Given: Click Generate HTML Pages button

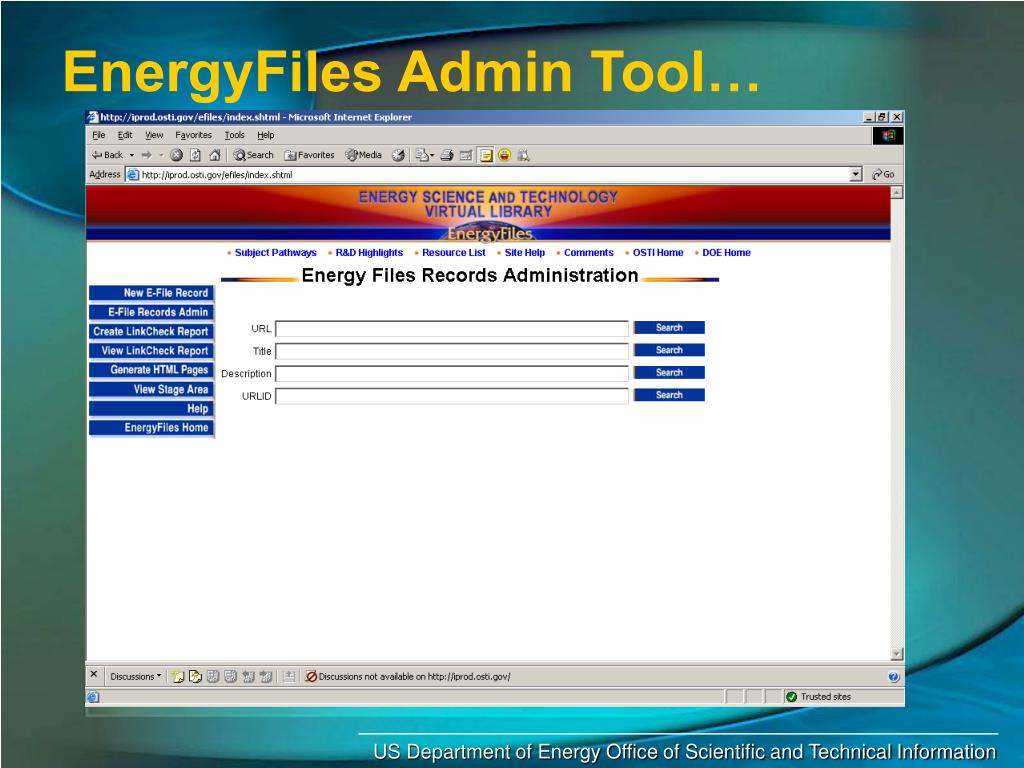Looking at the screenshot, I should click(x=152, y=370).
